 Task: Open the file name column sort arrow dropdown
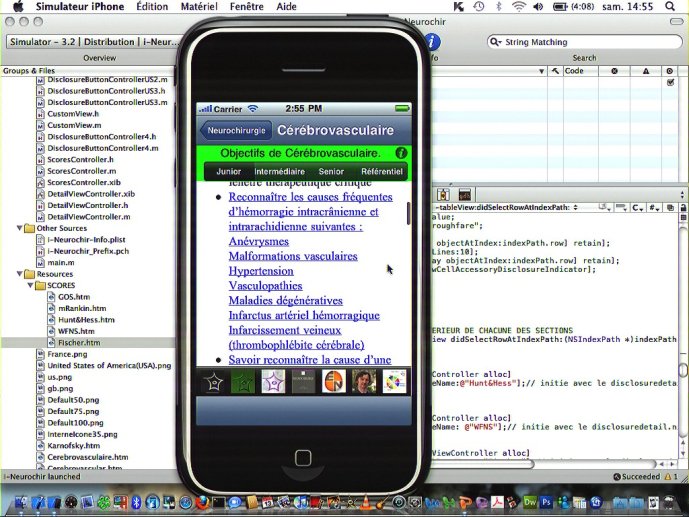point(541,71)
